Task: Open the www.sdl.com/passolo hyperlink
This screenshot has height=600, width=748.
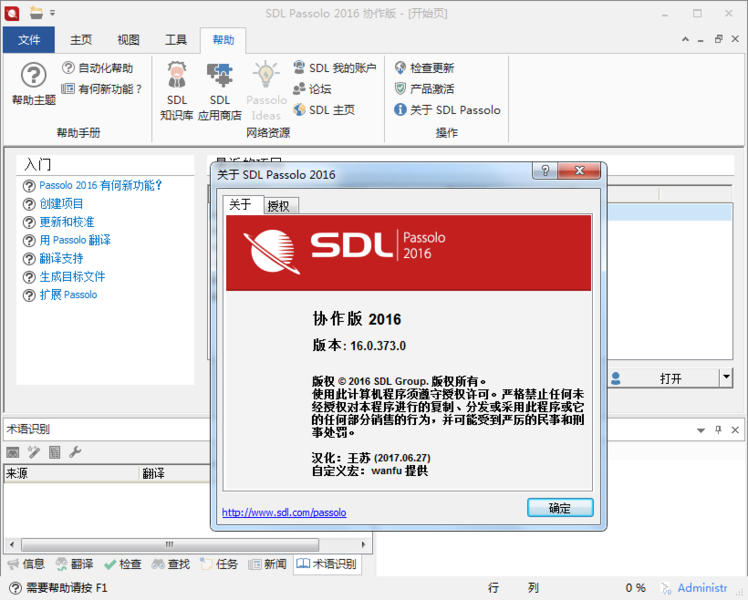Action: pos(284,512)
